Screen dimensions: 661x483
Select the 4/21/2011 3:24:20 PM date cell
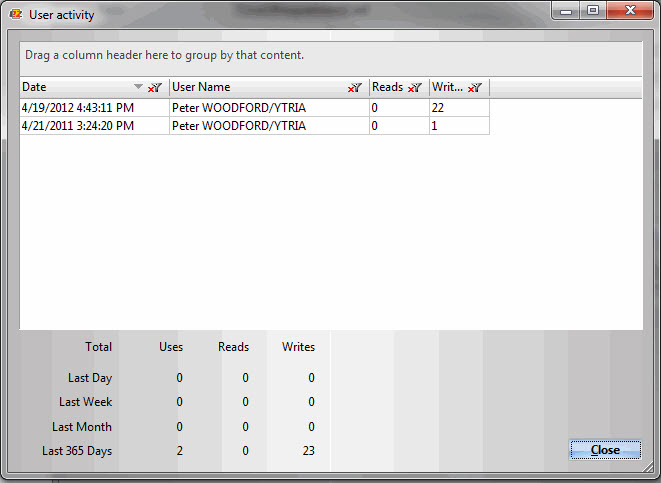point(94,126)
